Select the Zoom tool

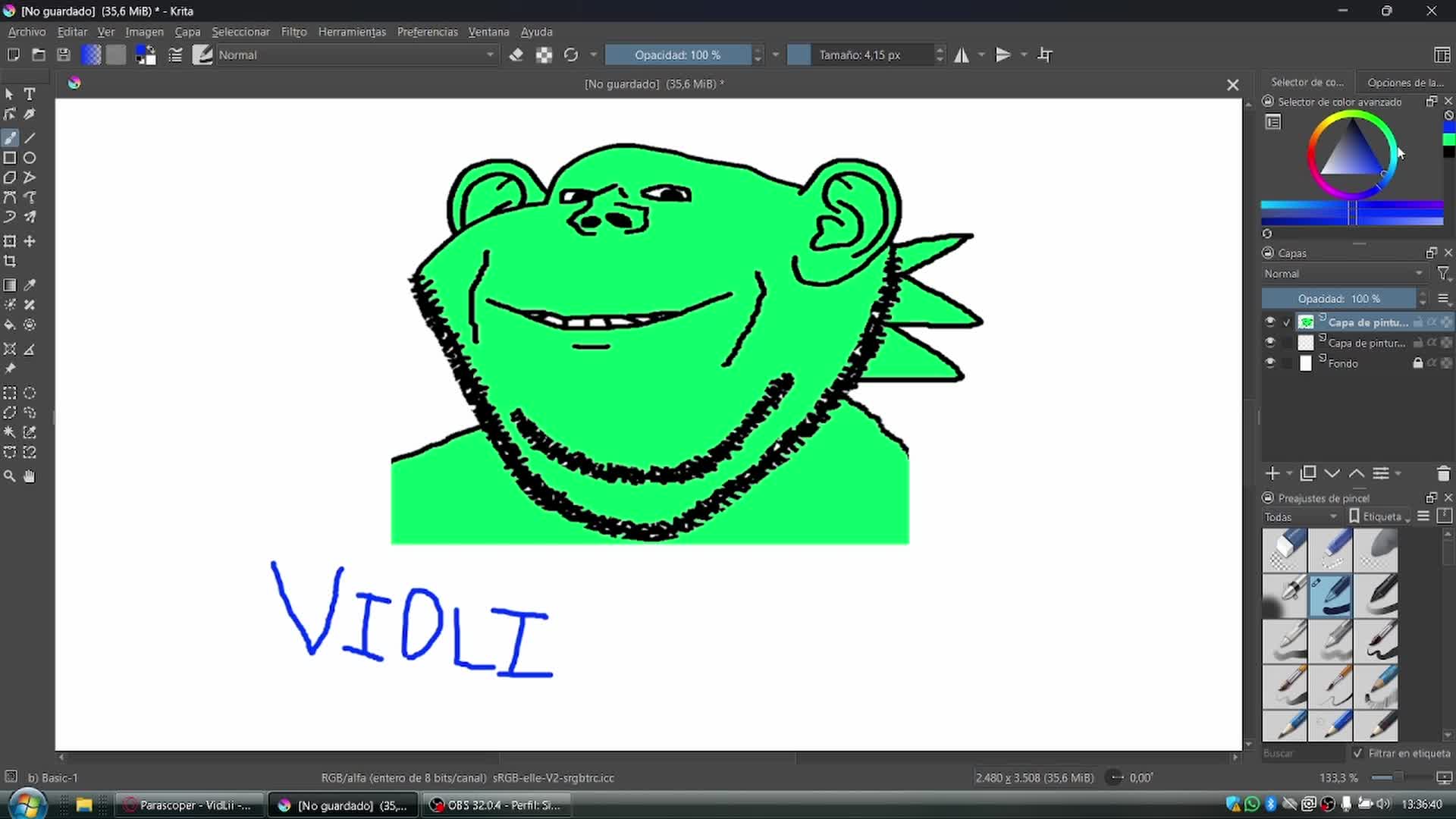(x=10, y=476)
